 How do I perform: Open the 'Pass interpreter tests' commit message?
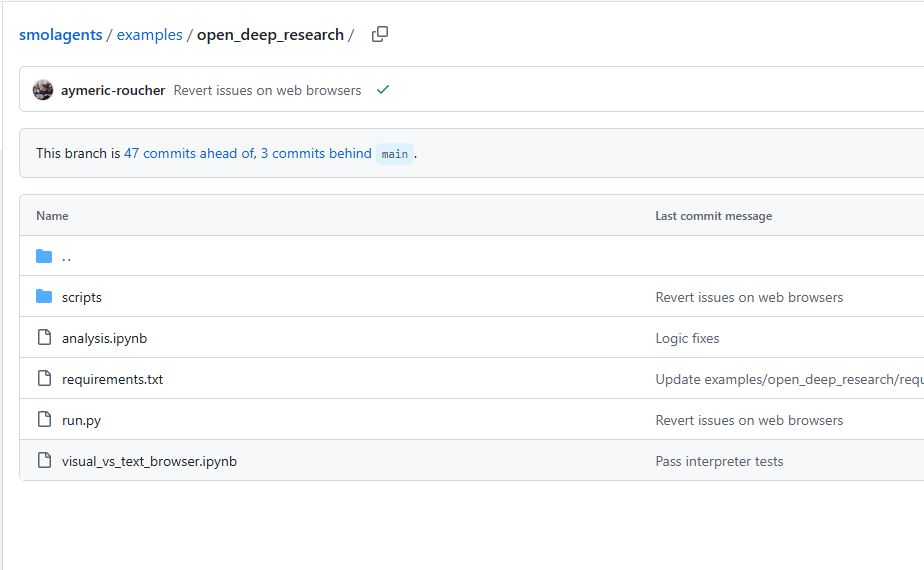point(719,461)
